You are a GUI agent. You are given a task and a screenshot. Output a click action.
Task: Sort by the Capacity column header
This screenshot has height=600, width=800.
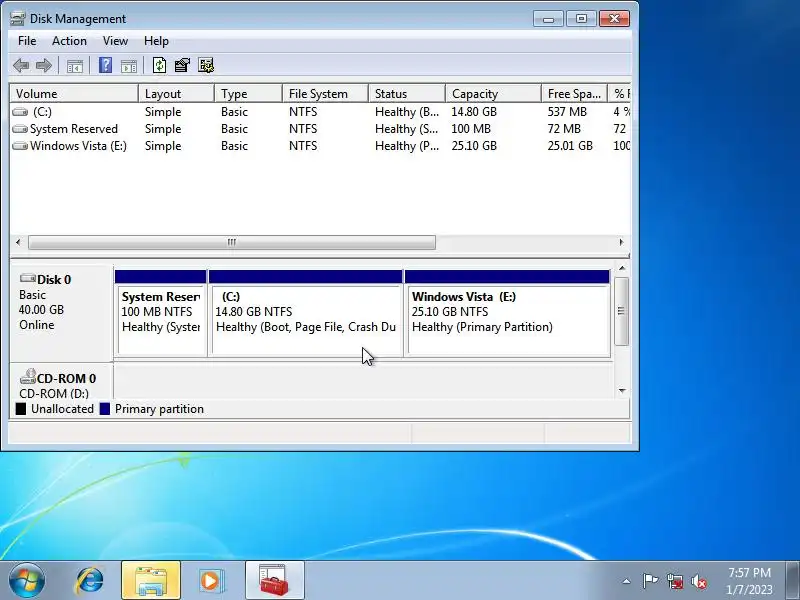pos(493,94)
